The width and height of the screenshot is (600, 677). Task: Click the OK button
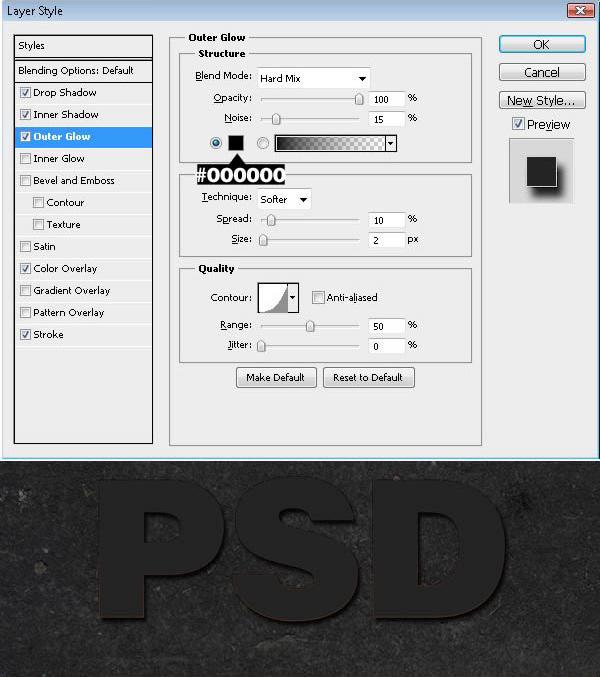[541, 45]
